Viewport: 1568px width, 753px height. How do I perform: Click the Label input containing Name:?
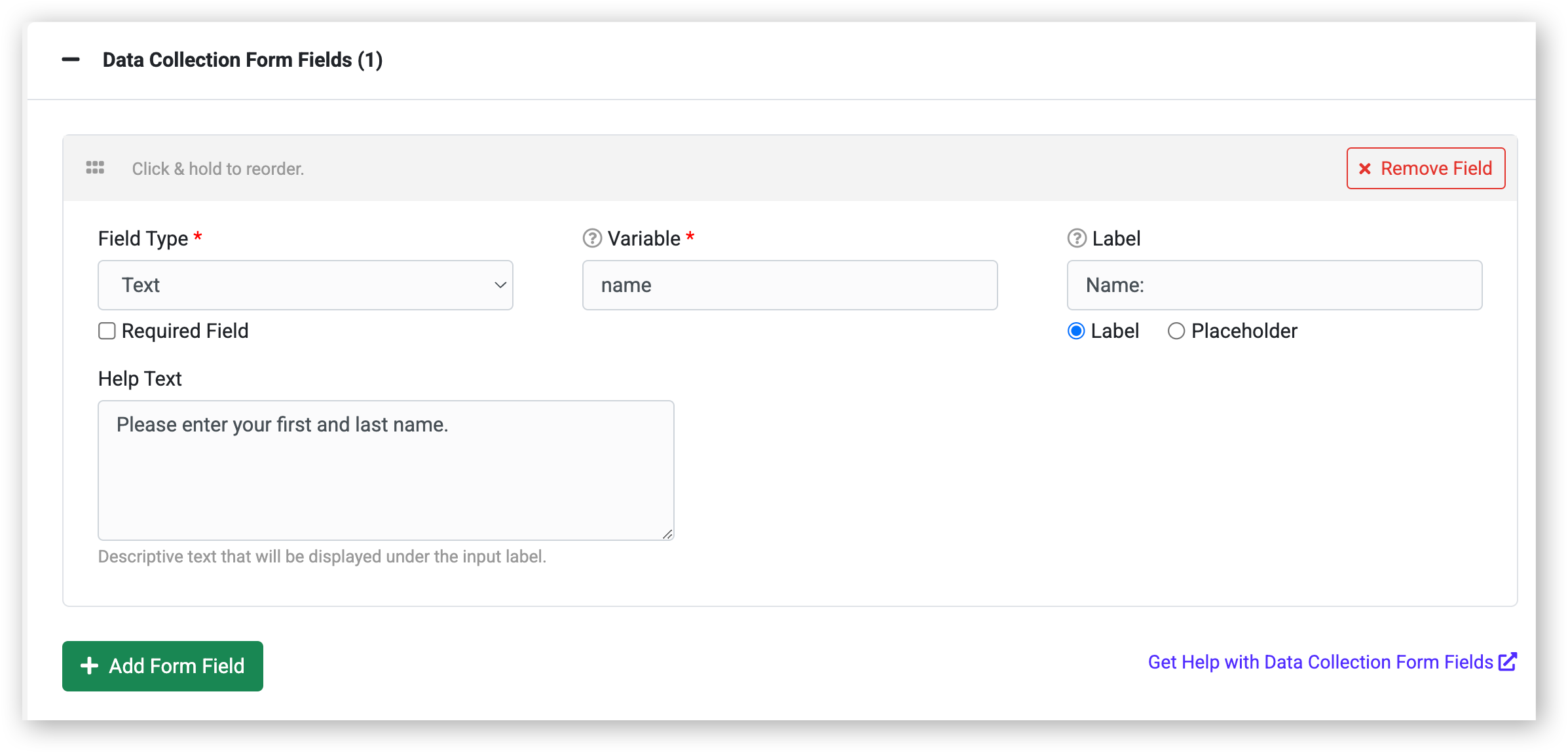1275,285
